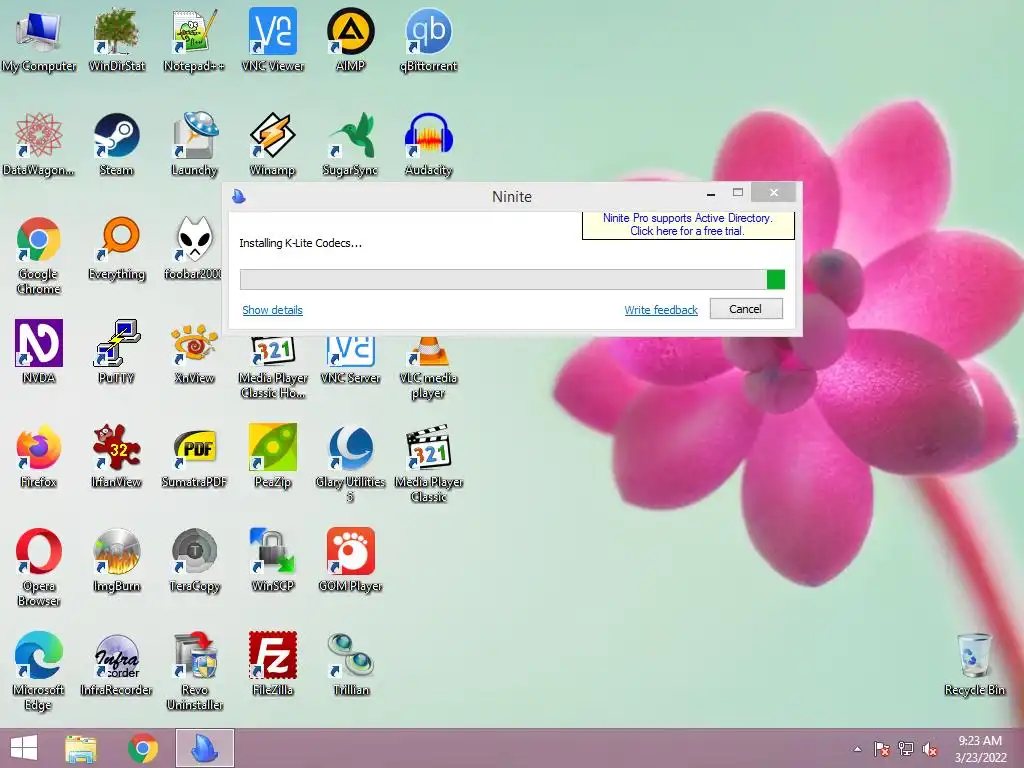1024x768 pixels.
Task: Select the SumatraPDF desktop shortcut
Action: click(194, 457)
